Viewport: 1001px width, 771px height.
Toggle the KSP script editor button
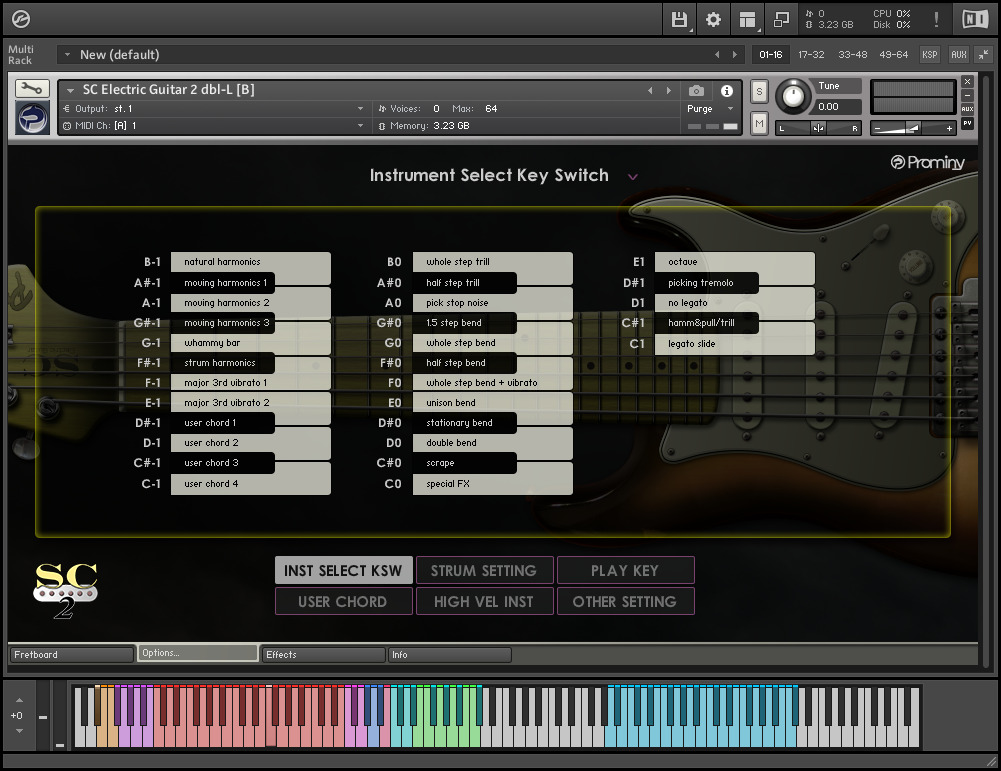pyautogui.click(x=930, y=55)
